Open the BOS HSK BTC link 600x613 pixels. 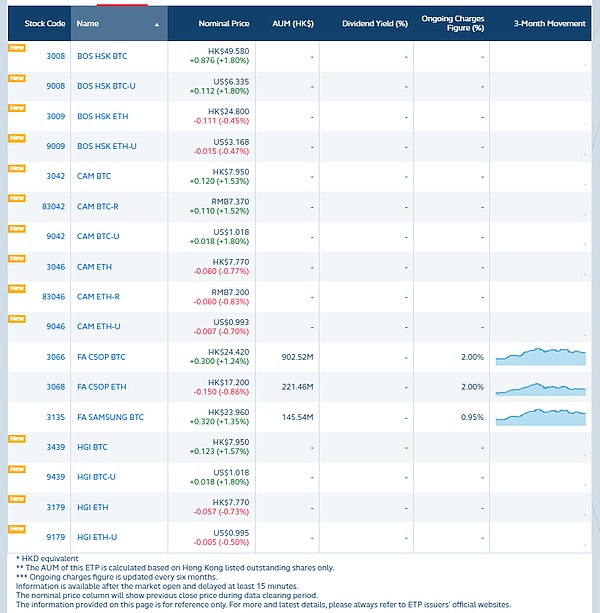point(102,56)
